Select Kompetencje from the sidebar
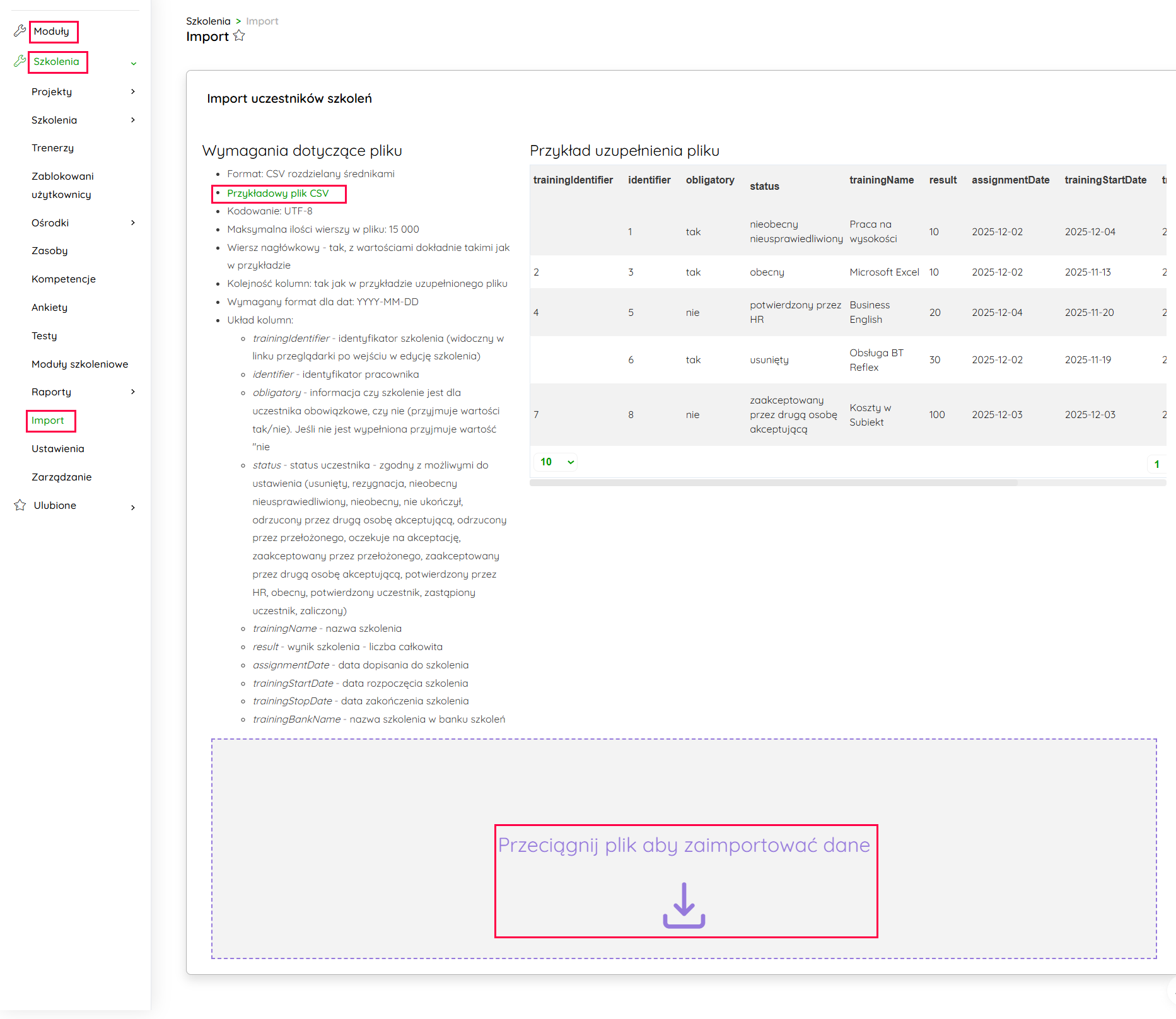Viewport: 1176px width, 1019px height. tap(63, 279)
